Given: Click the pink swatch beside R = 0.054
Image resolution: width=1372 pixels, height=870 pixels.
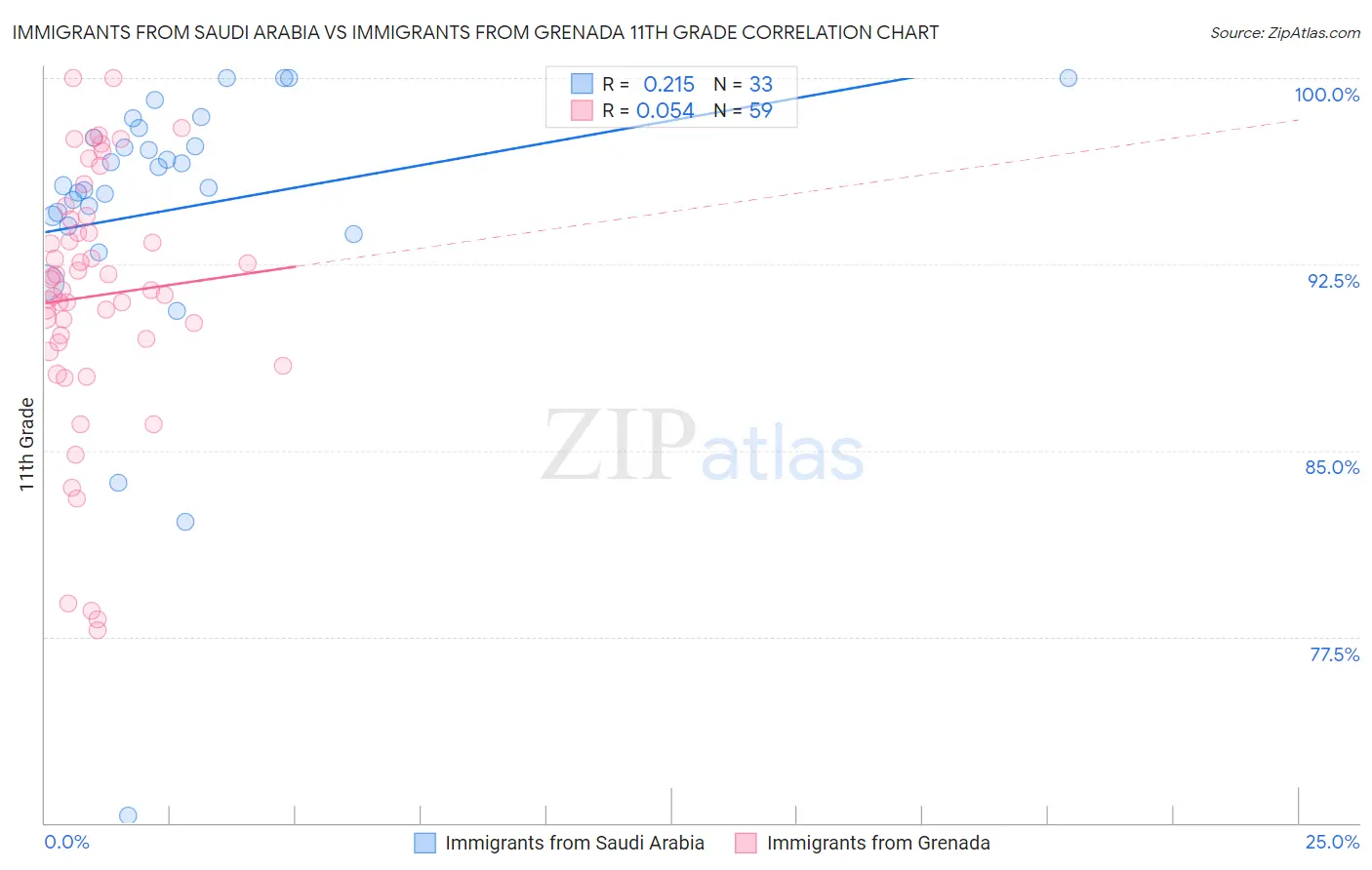Looking at the screenshot, I should click(x=582, y=110).
